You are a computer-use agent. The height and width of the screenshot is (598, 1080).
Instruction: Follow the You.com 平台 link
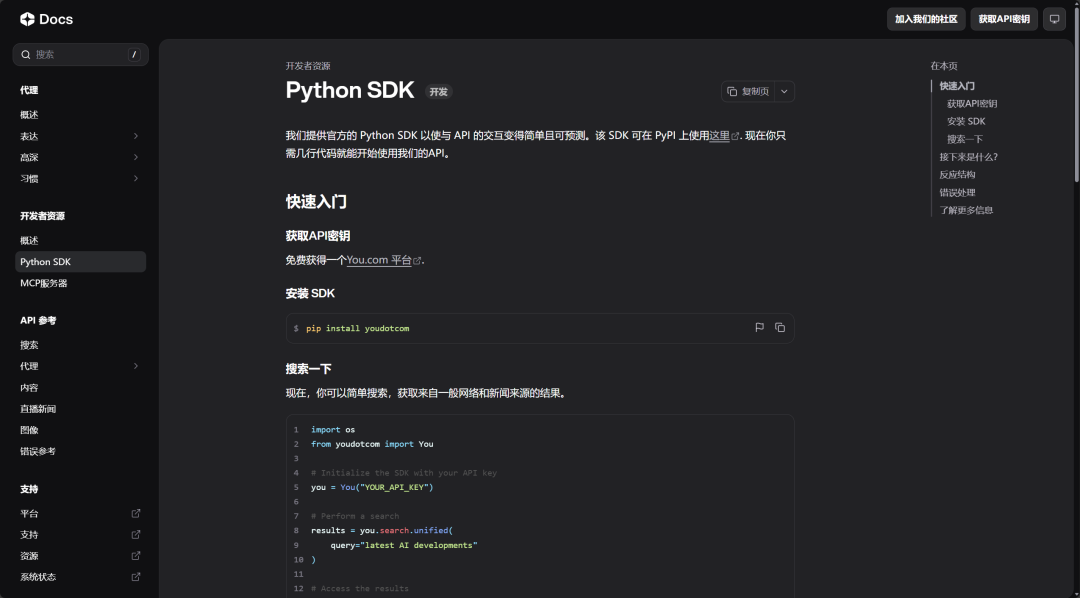click(x=379, y=260)
